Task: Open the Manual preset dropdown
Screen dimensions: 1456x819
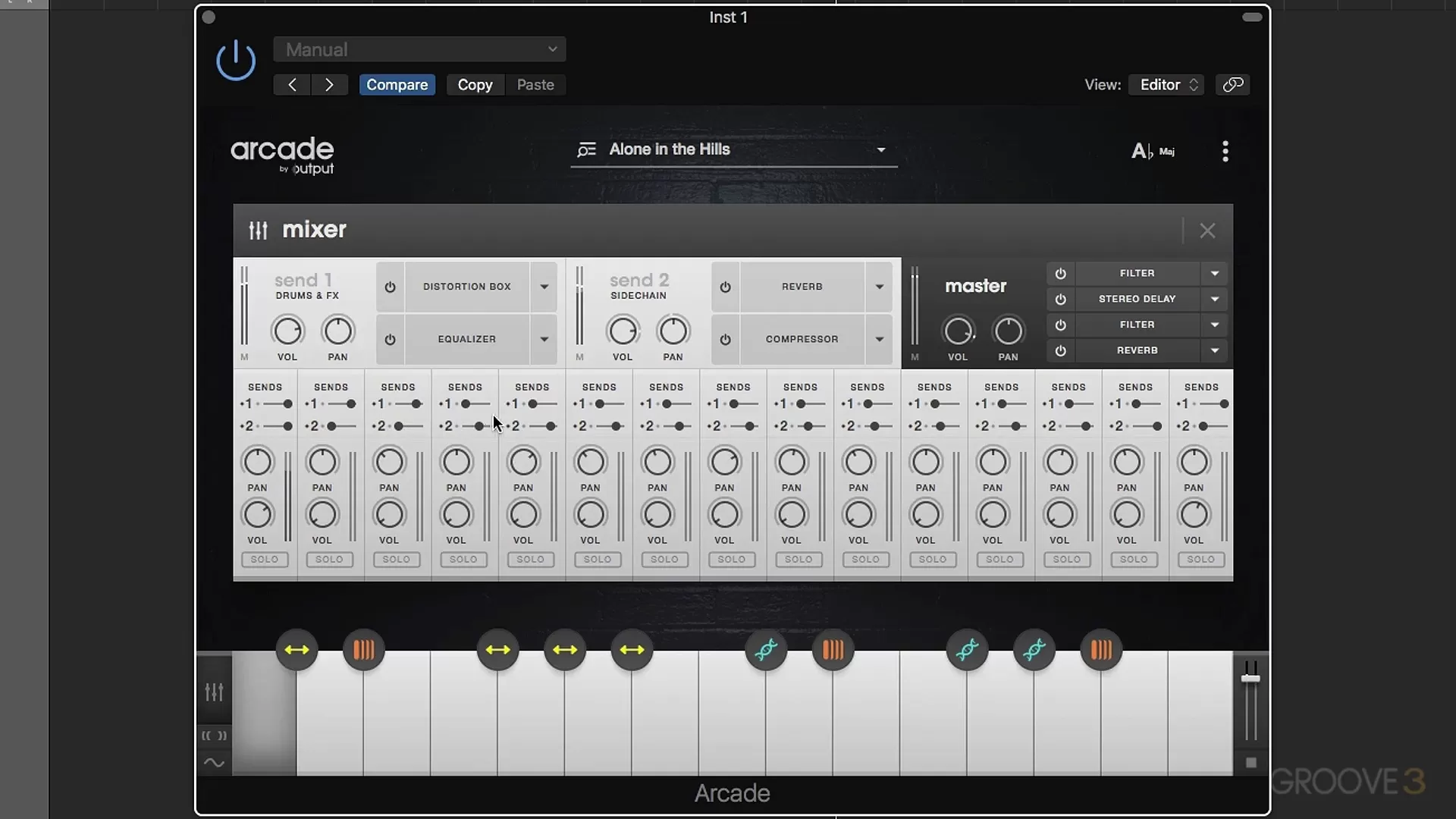Action: (419, 50)
